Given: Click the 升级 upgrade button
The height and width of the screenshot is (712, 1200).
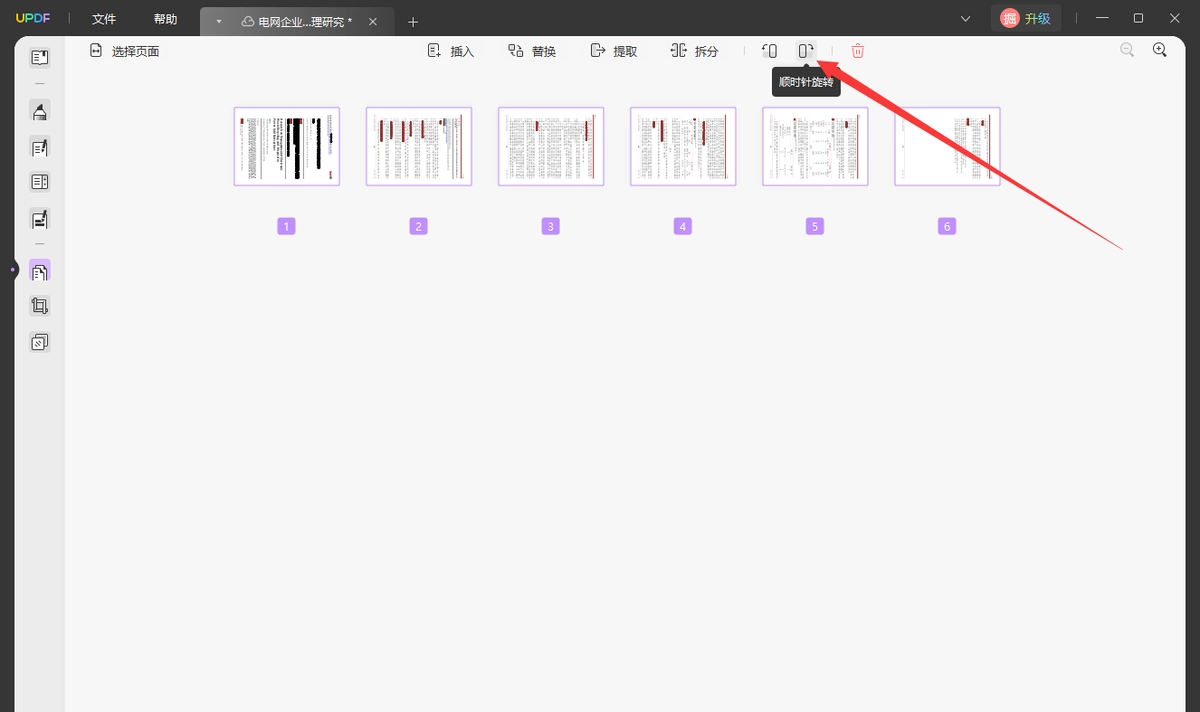Looking at the screenshot, I should tap(1025, 18).
